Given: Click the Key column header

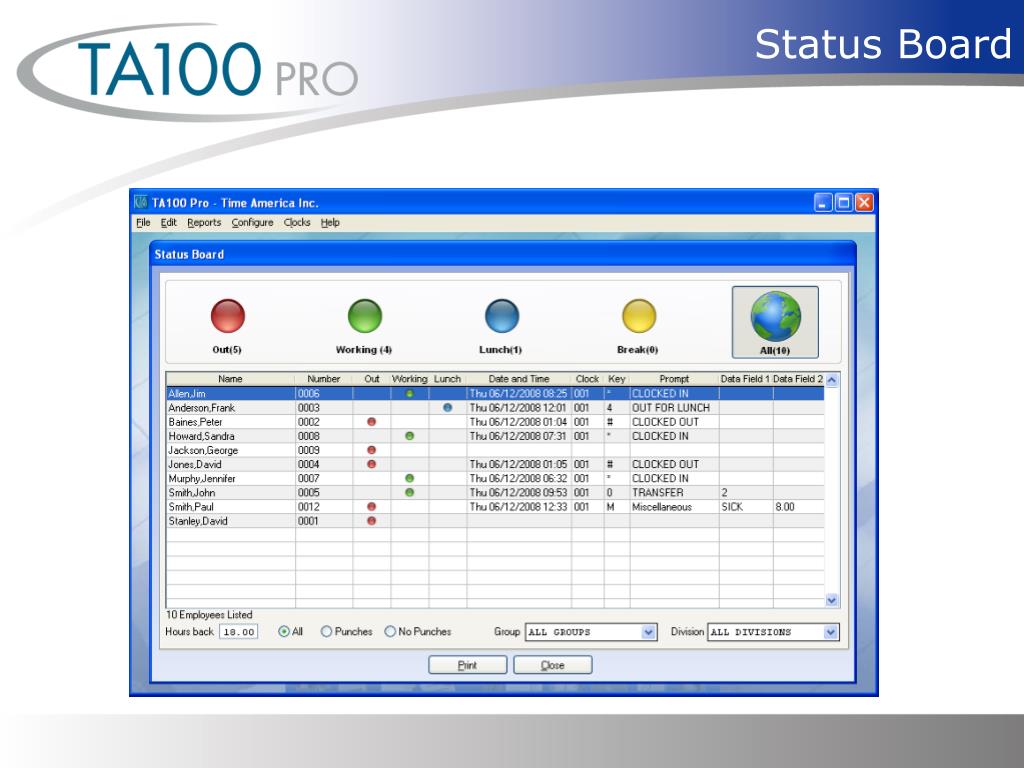Looking at the screenshot, I should coord(617,379).
